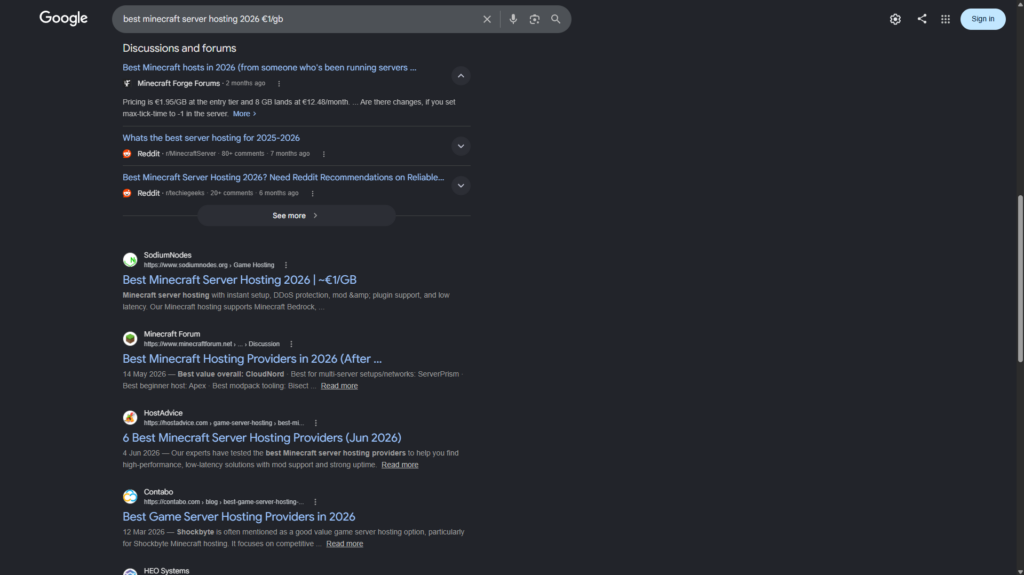Click the HEO Systems site name
Screen dimensions: 1024x575
(x=167, y=571)
